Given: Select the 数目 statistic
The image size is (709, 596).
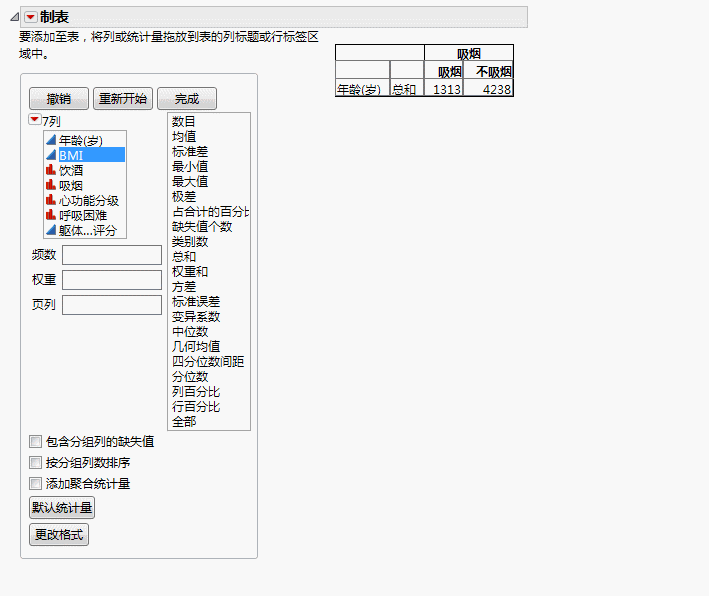Looking at the screenshot, I should (184, 121).
